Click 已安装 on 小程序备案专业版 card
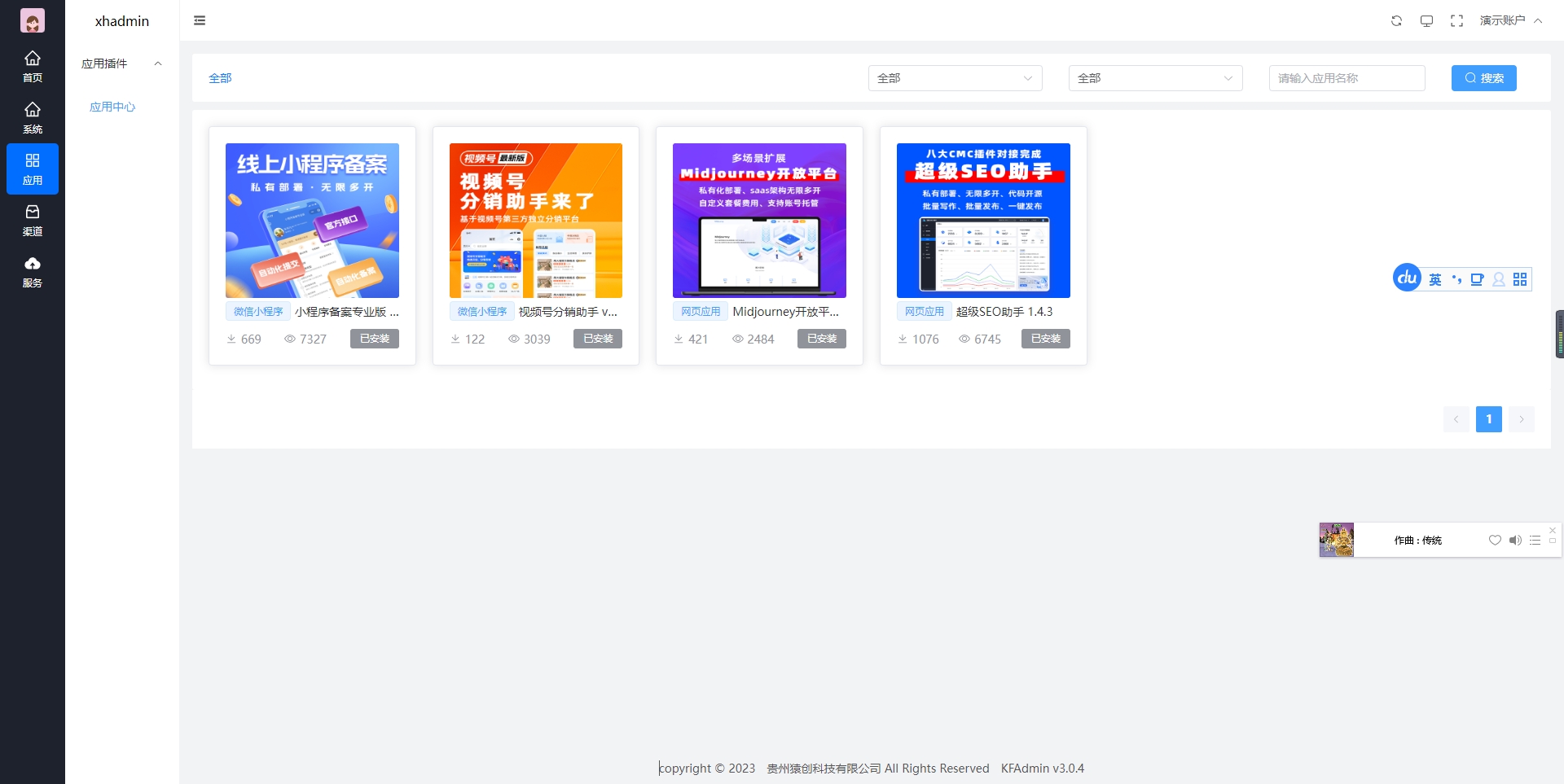This screenshot has width=1564, height=784. click(375, 339)
